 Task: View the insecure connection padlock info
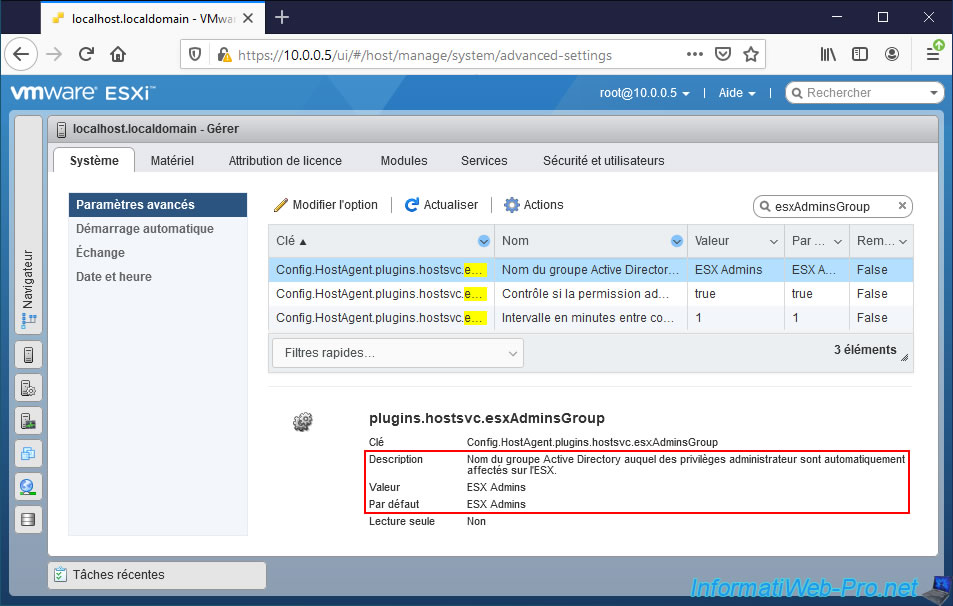click(x=224, y=55)
